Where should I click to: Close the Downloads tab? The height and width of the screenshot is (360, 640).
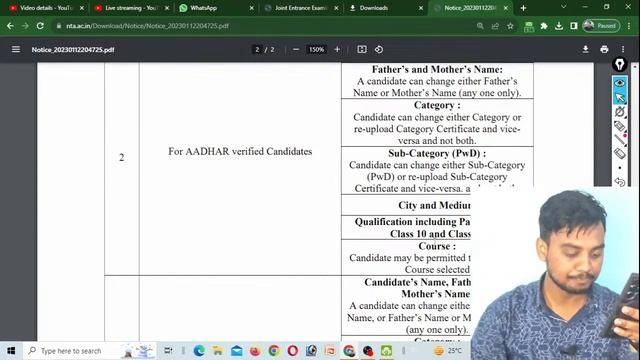(x=421, y=8)
